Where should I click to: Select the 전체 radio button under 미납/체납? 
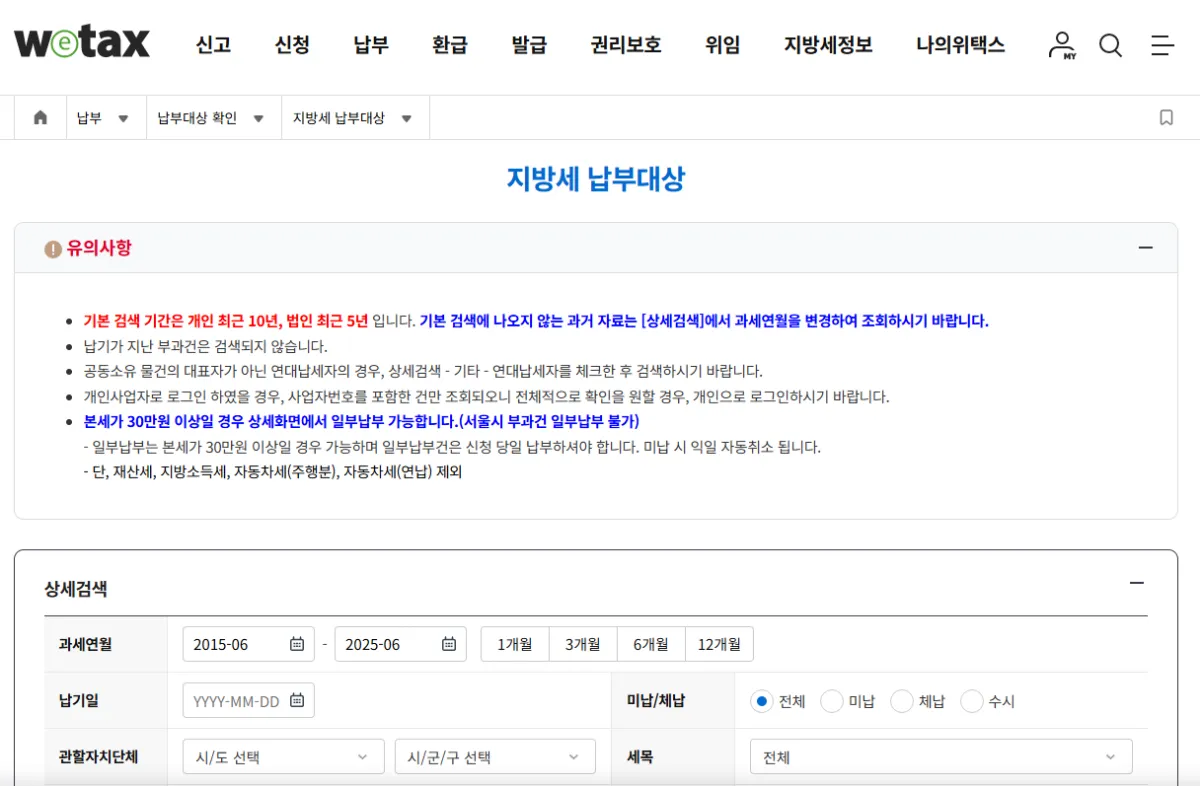click(762, 701)
